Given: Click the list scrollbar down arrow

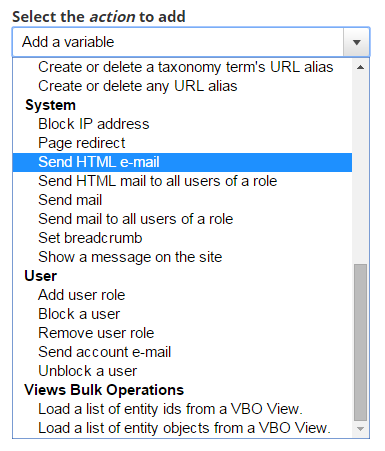Looking at the screenshot, I should [360, 429].
